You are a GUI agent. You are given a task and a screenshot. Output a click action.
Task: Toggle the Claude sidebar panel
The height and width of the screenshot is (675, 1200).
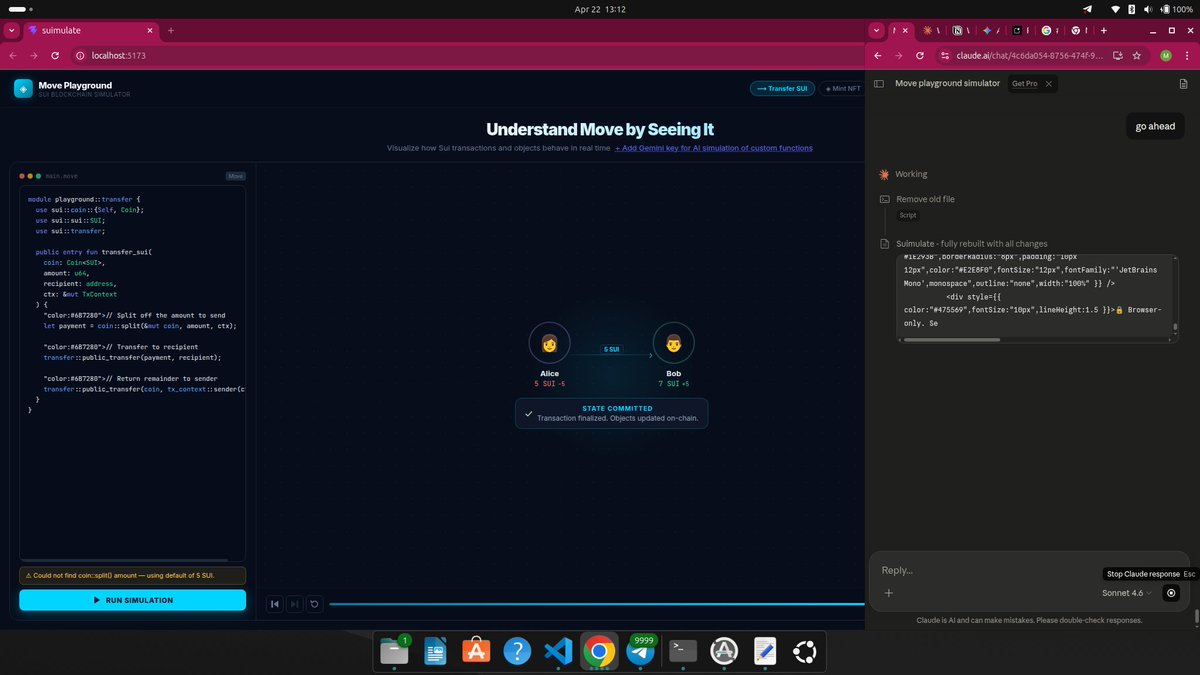pyautogui.click(x=879, y=84)
